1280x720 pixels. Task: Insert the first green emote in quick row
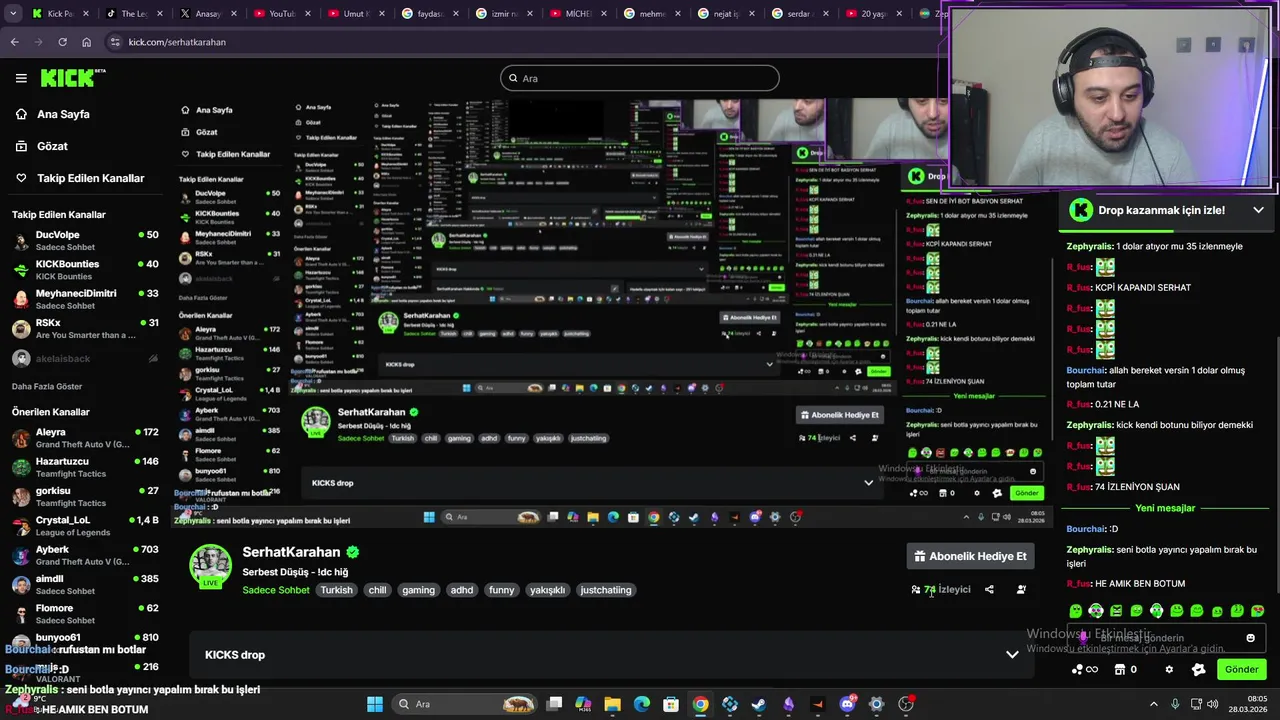pos(1076,611)
